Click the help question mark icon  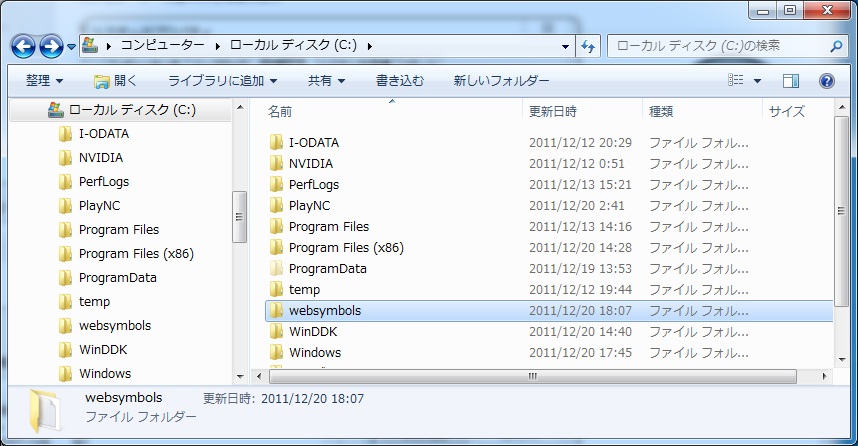click(x=826, y=81)
